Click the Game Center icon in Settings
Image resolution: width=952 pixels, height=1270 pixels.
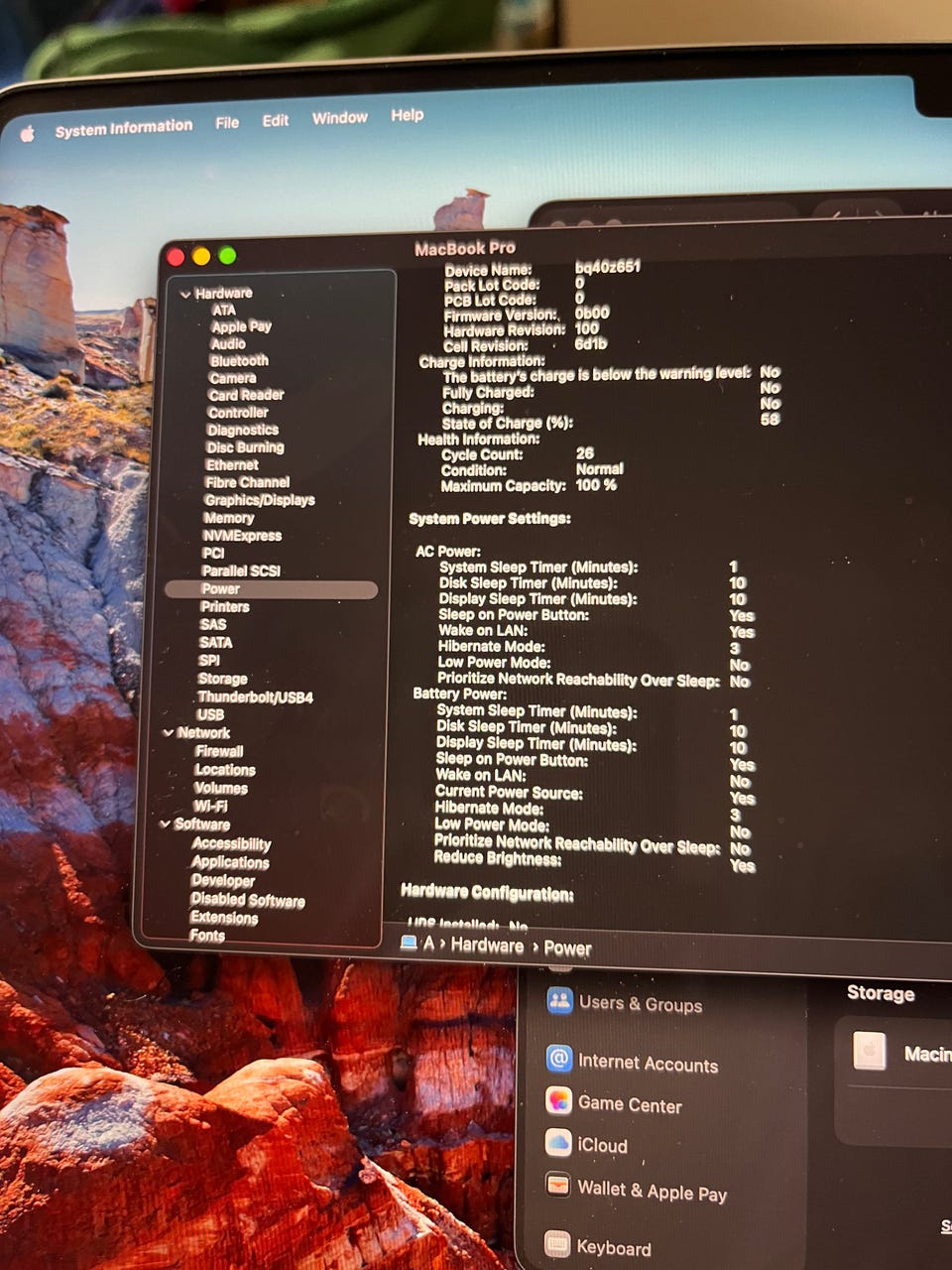point(558,1100)
